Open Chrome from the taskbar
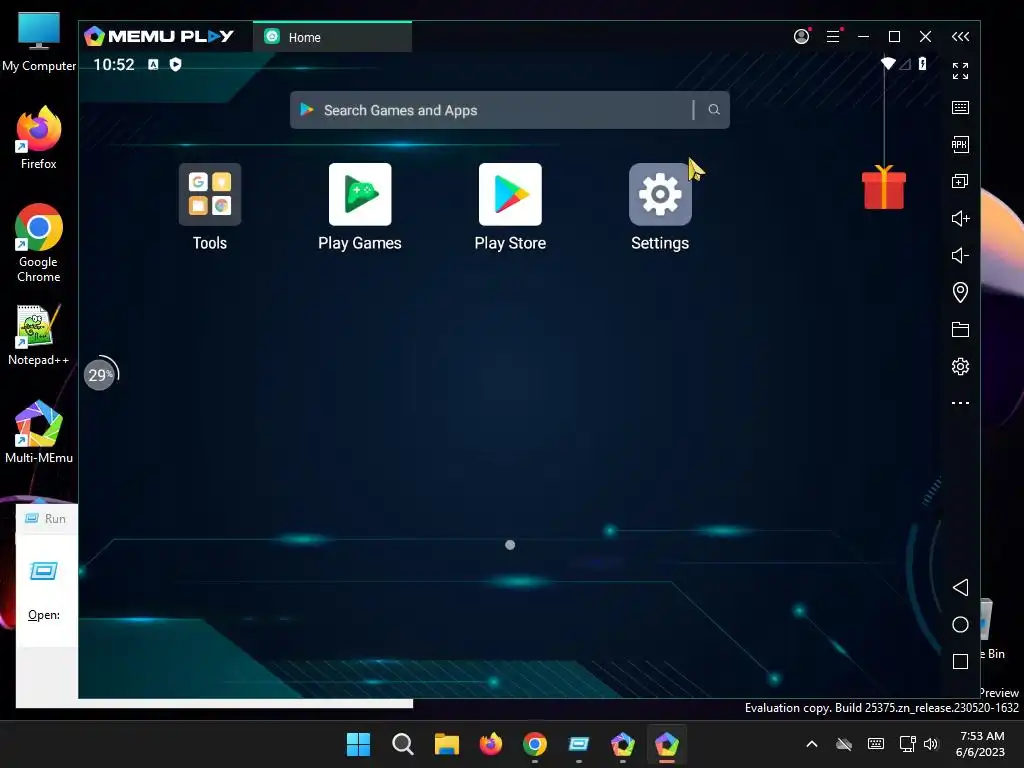This screenshot has height=768, width=1024. [x=535, y=744]
